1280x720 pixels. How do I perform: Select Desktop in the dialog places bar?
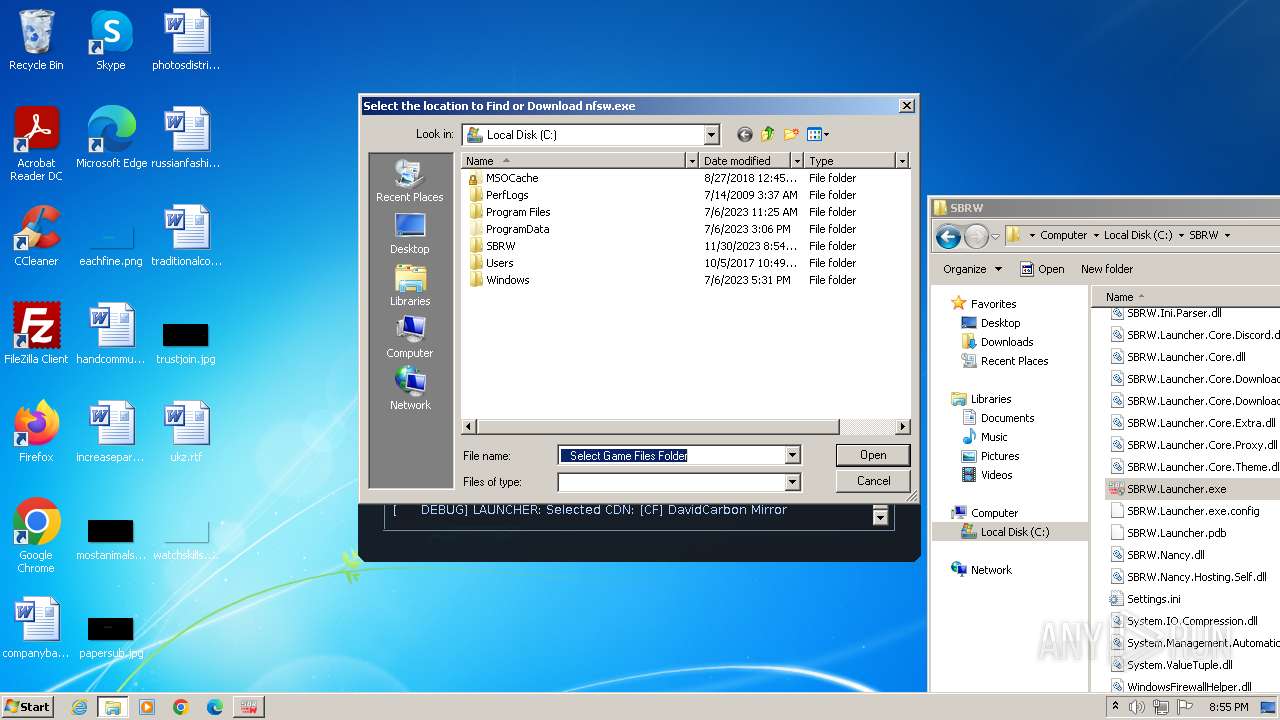click(409, 233)
